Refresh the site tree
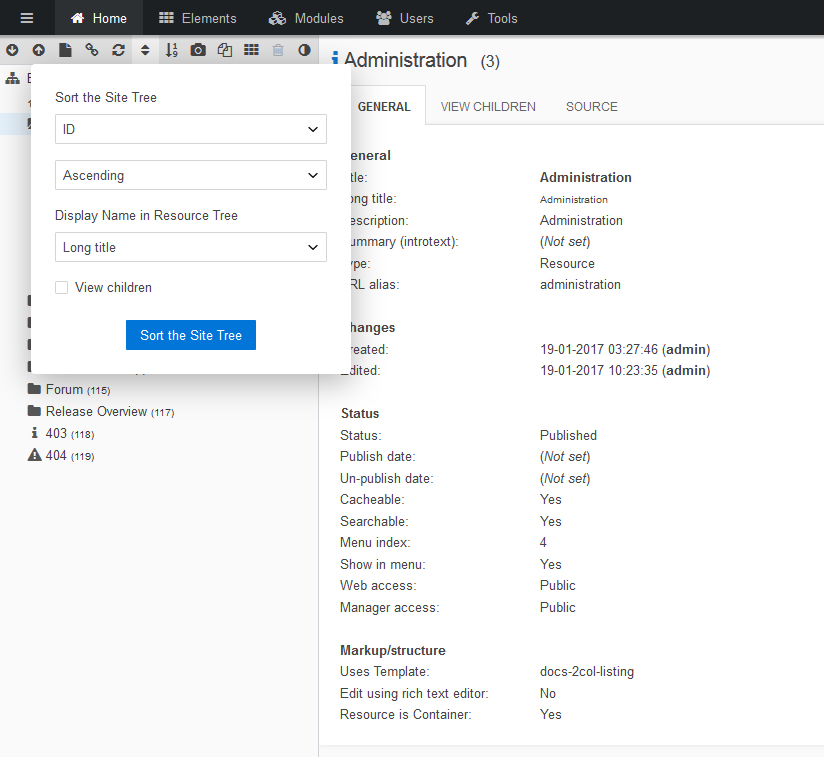 coord(118,50)
